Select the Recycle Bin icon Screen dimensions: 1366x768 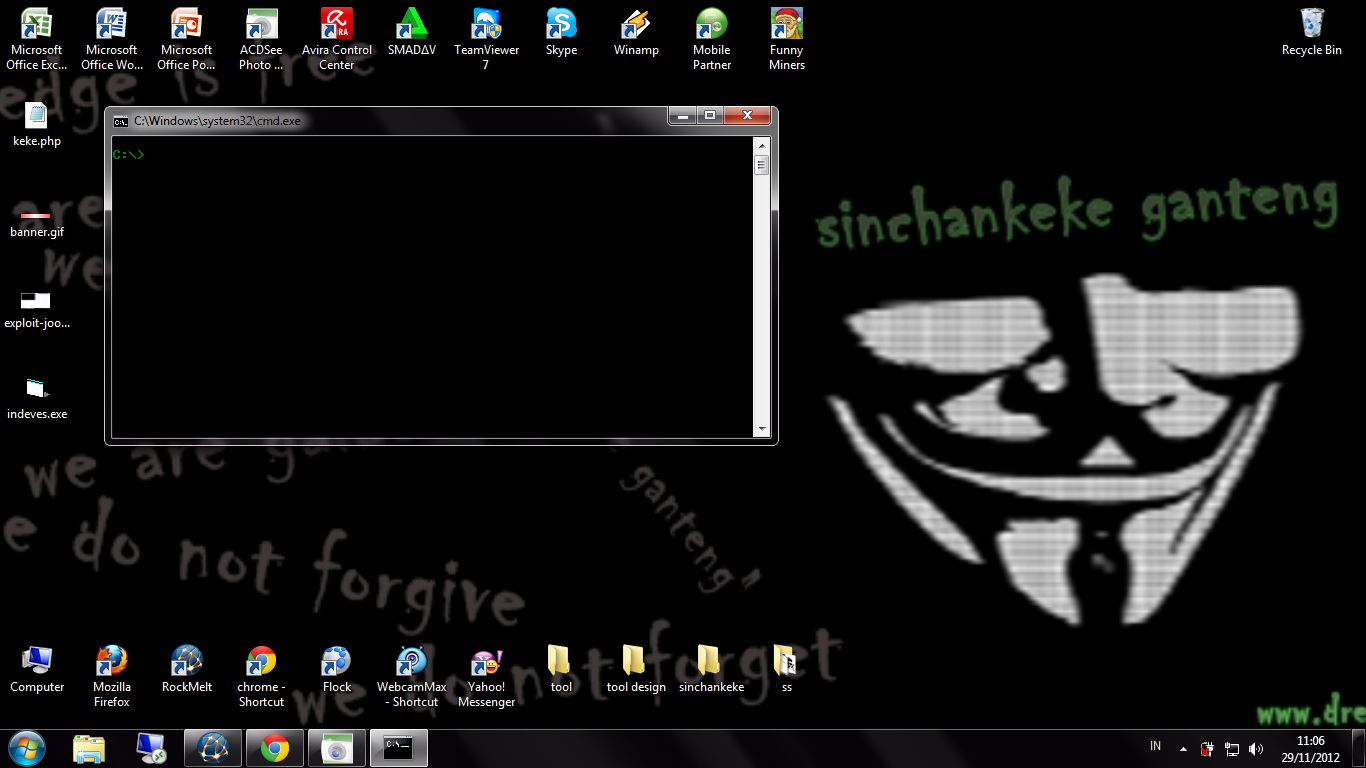[1312, 31]
